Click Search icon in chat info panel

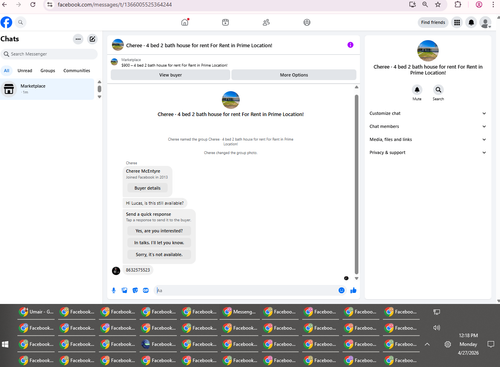438,90
